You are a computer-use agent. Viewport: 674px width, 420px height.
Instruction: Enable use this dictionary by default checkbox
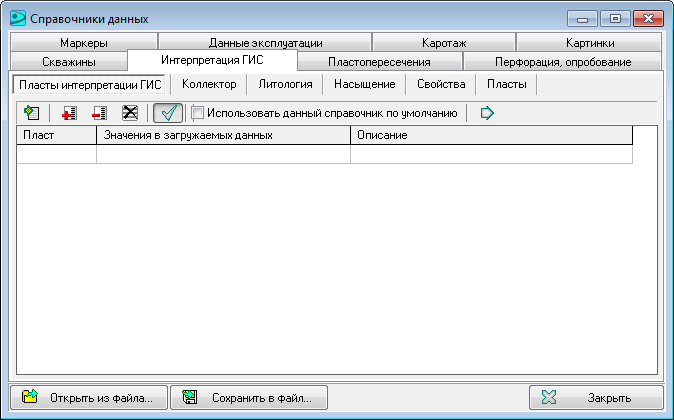click(197, 113)
